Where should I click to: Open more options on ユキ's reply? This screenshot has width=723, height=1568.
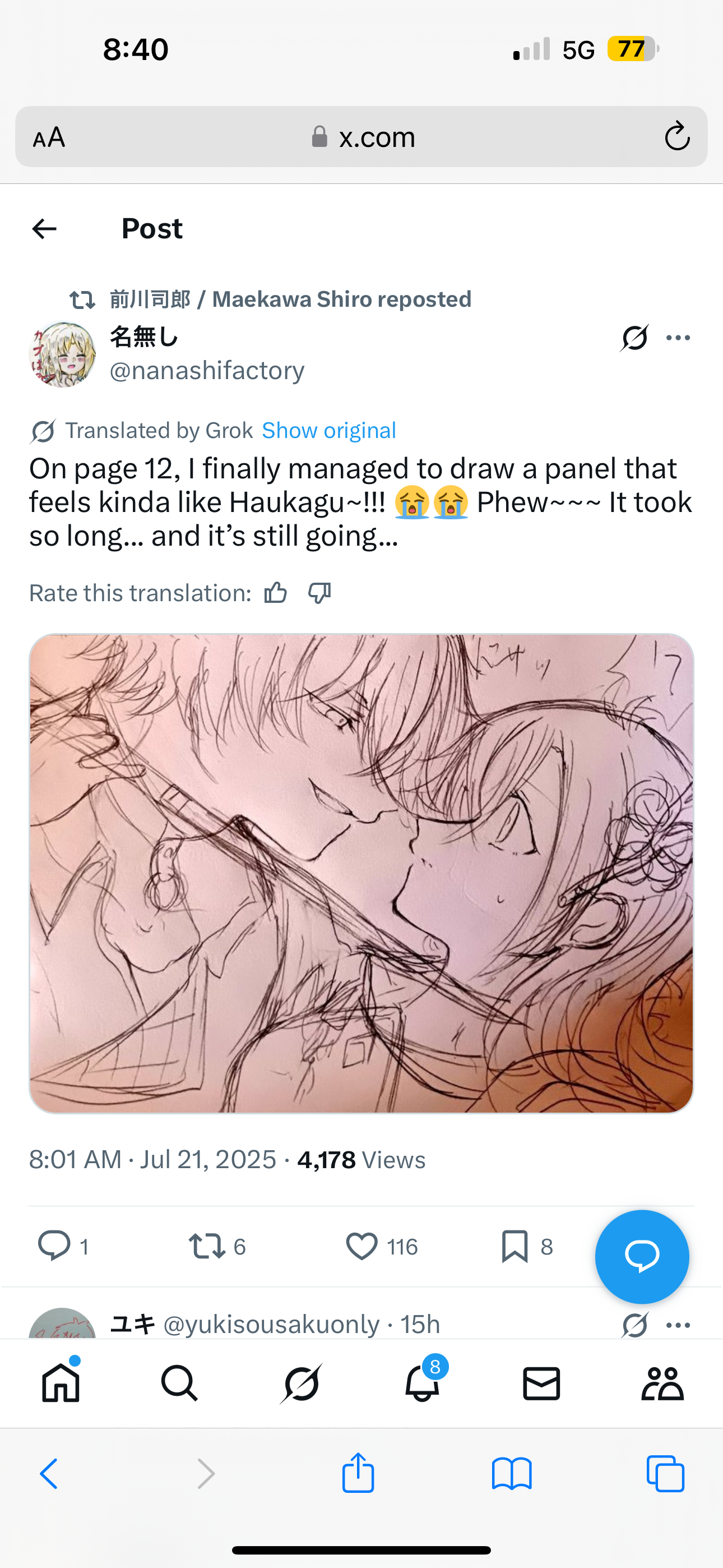678,1325
